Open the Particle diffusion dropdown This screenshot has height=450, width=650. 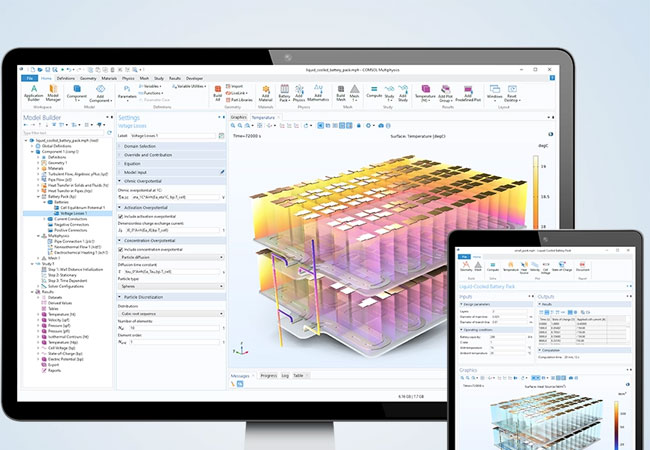point(172,257)
